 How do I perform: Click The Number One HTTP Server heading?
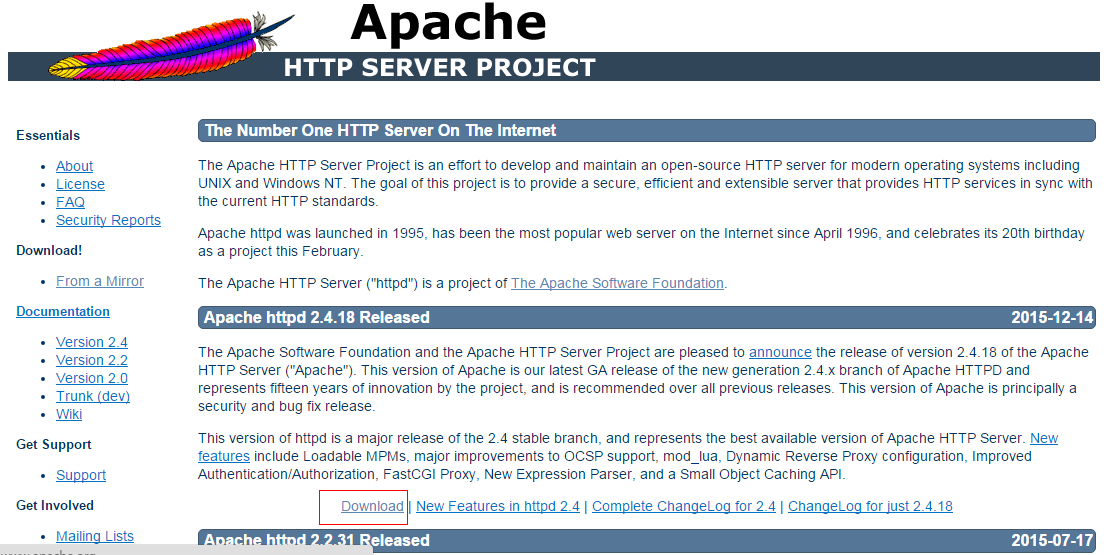(x=381, y=131)
